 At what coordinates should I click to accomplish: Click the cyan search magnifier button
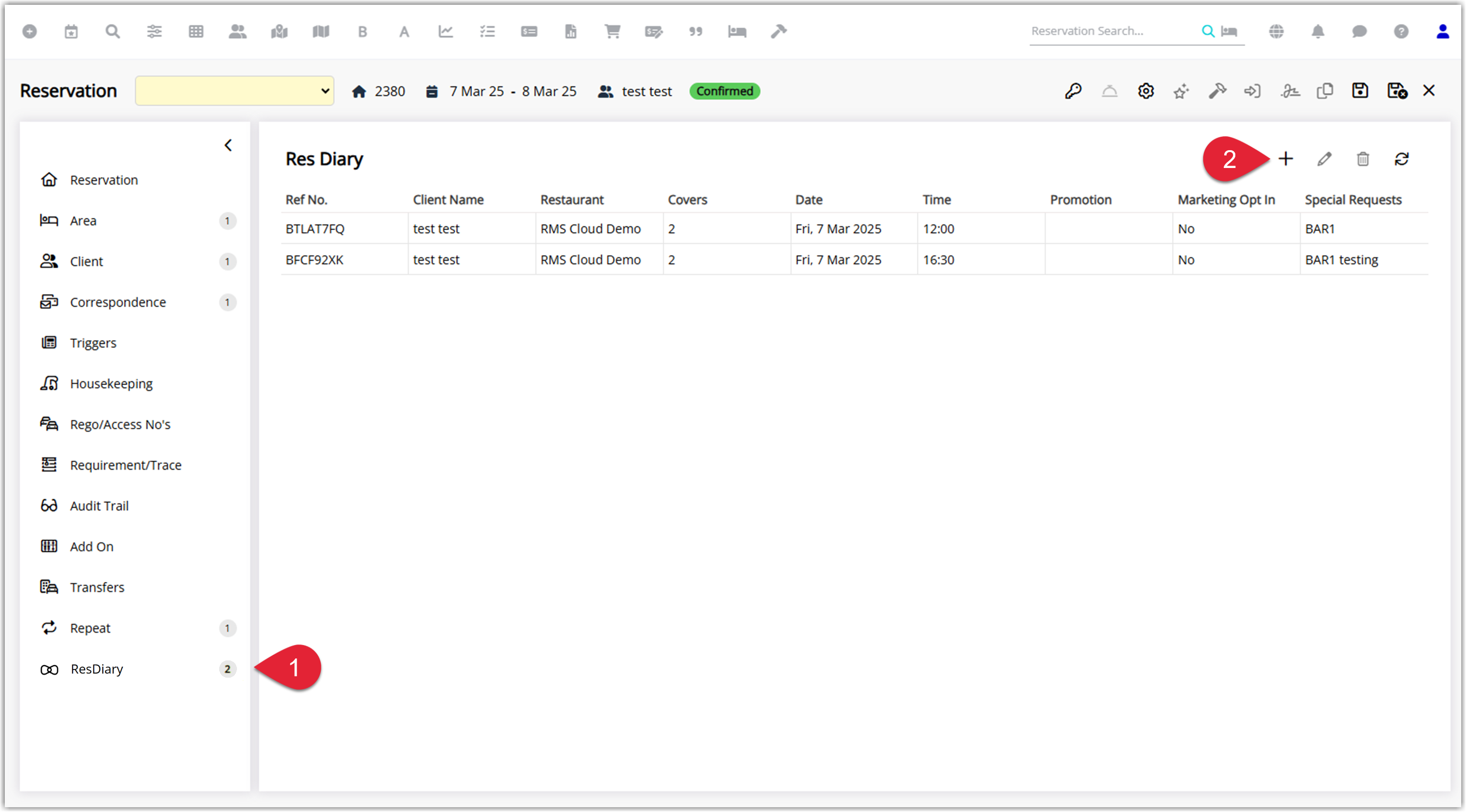click(1207, 31)
